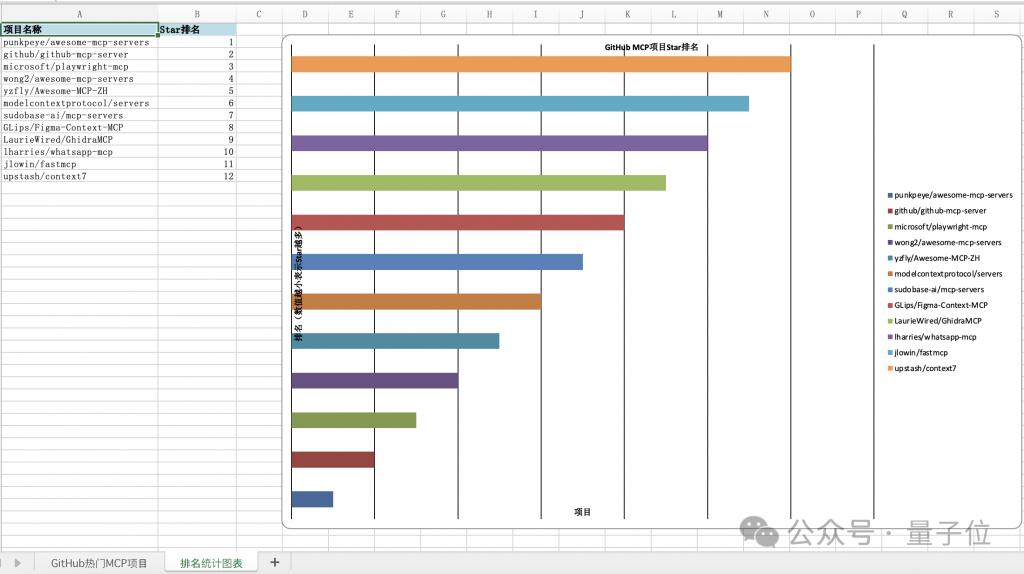Click the 项目 axis title in chart
The image size is (1024, 574).
point(583,512)
